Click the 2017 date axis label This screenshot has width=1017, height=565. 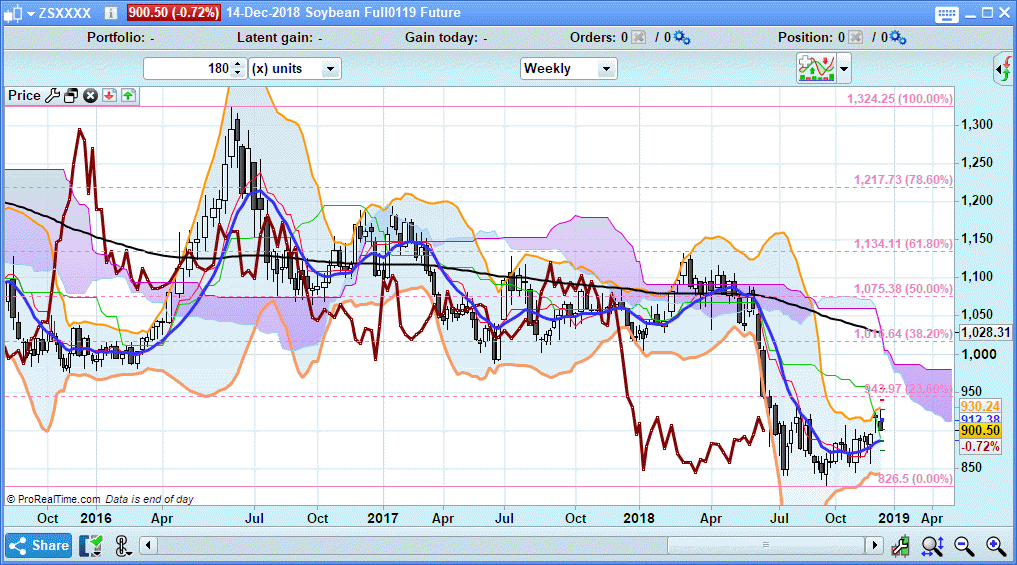[383, 518]
